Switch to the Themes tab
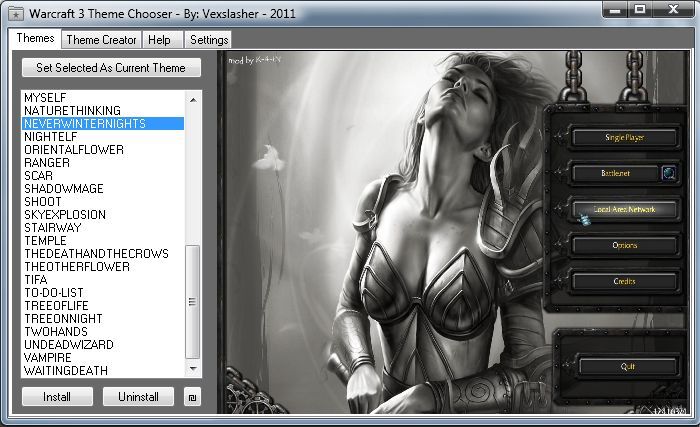The width and height of the screenshot is (700, 427). 35,38
